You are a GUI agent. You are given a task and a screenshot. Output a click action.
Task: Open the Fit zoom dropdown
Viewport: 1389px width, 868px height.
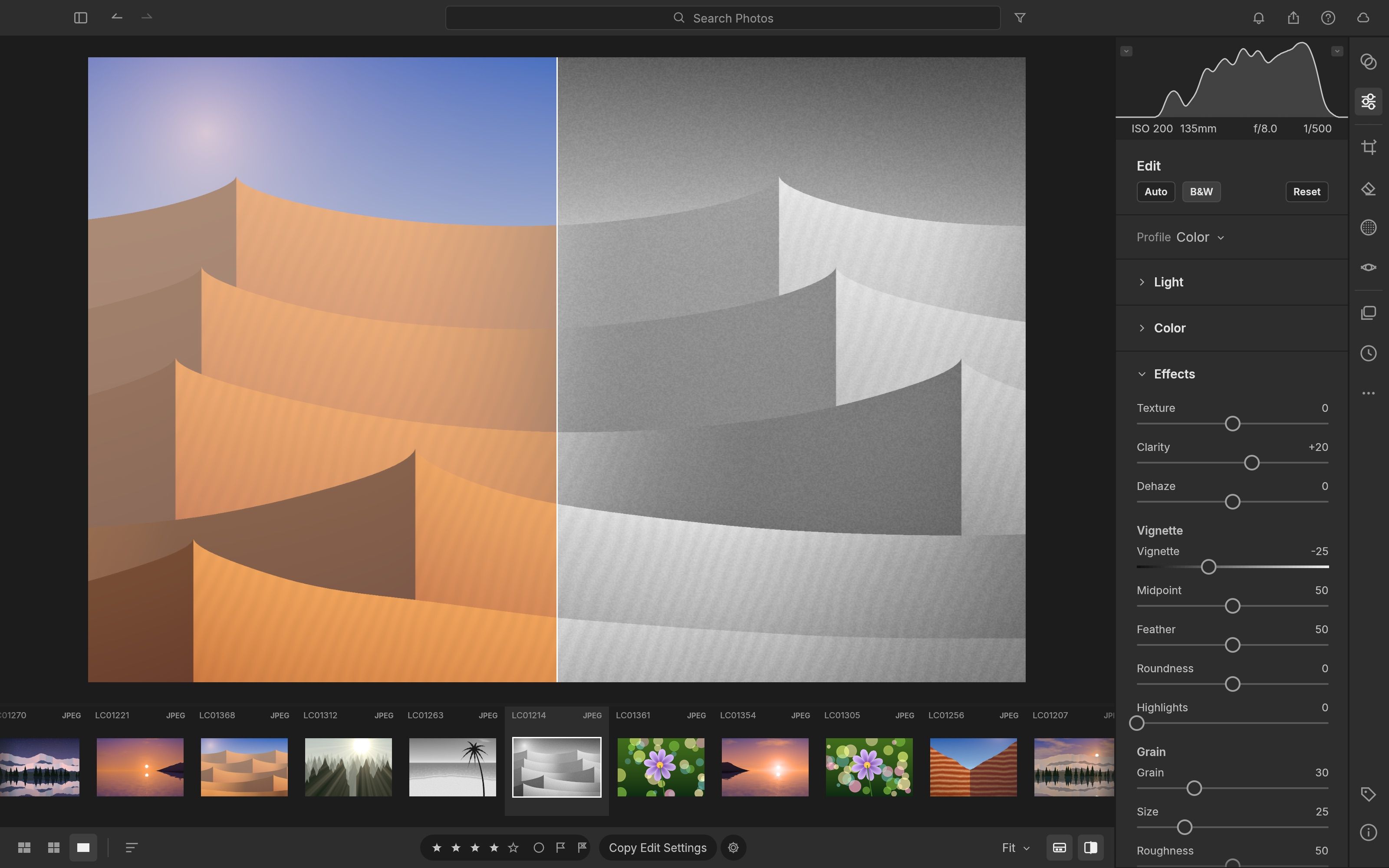click(1015, 847)
